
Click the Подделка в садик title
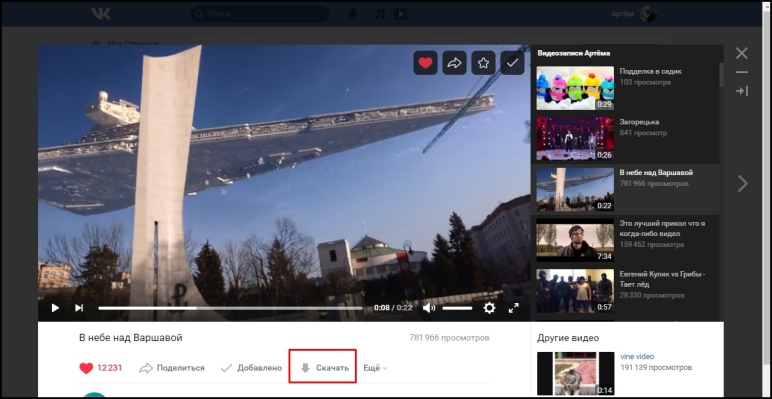coord(650,71)
